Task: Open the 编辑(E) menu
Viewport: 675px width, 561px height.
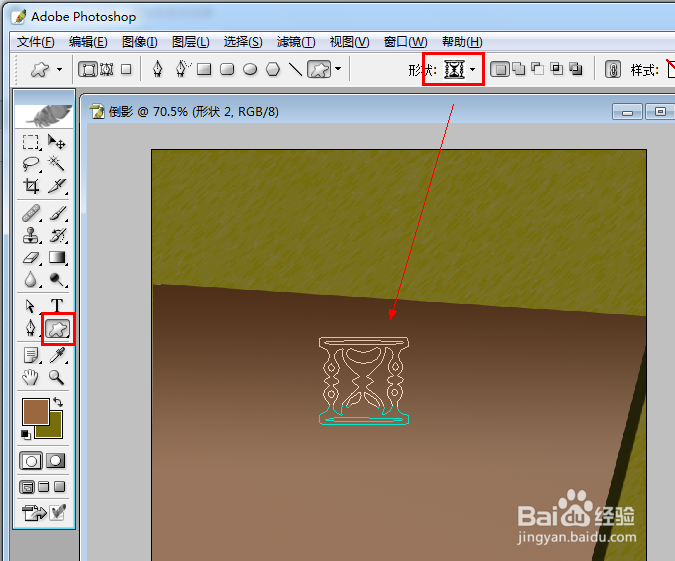Action: pyautogui.click(x=88, y=42)
